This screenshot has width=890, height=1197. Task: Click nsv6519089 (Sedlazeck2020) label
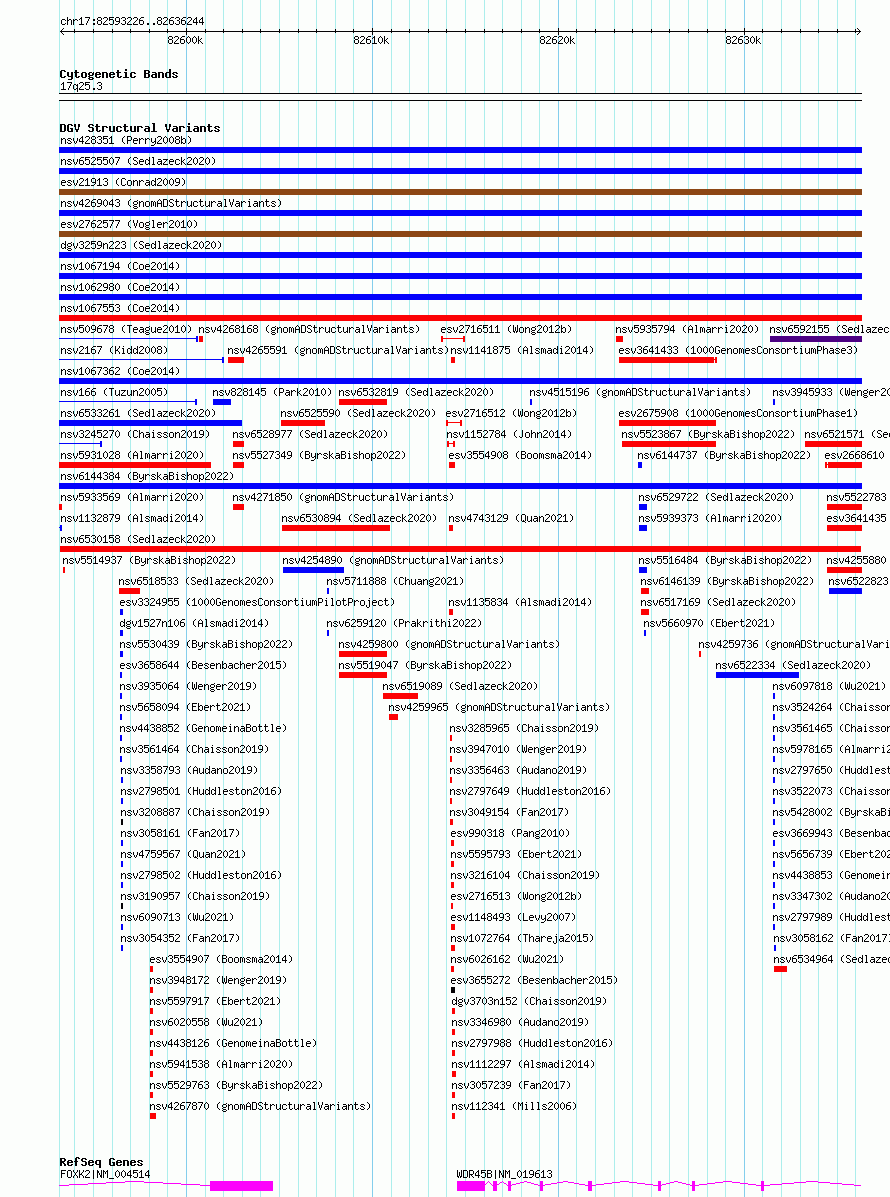click(460, 686)
